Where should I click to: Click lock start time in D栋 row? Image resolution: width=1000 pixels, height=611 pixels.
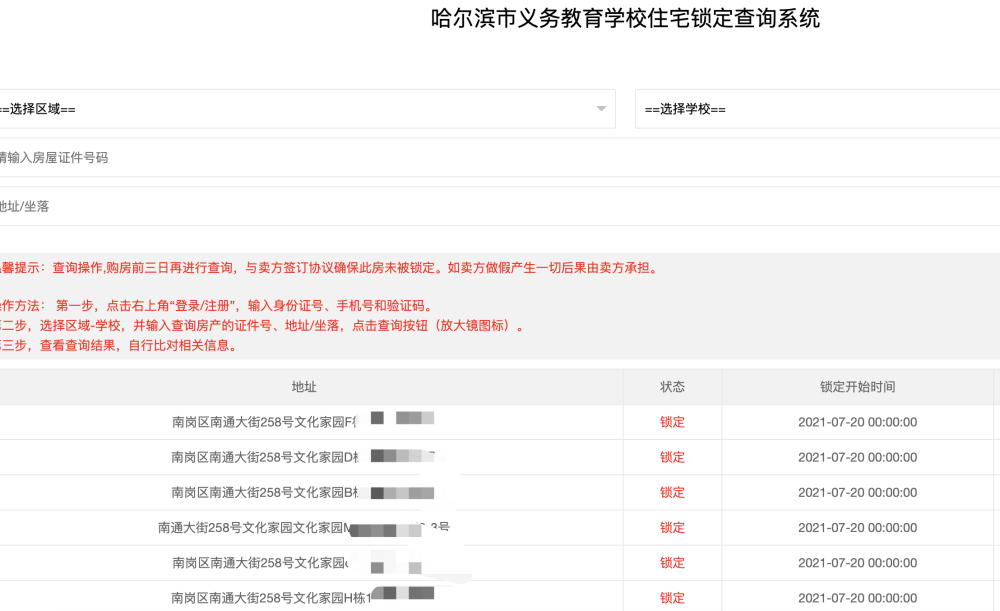coord(857,457)
